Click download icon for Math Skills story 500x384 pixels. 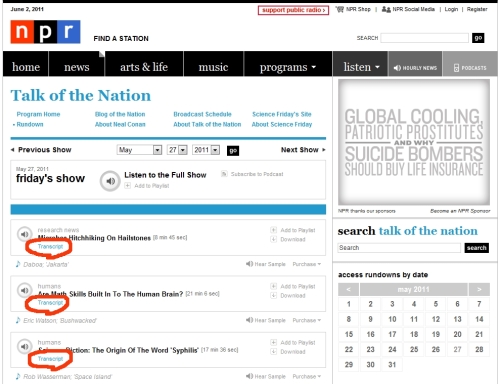[273, 295]
